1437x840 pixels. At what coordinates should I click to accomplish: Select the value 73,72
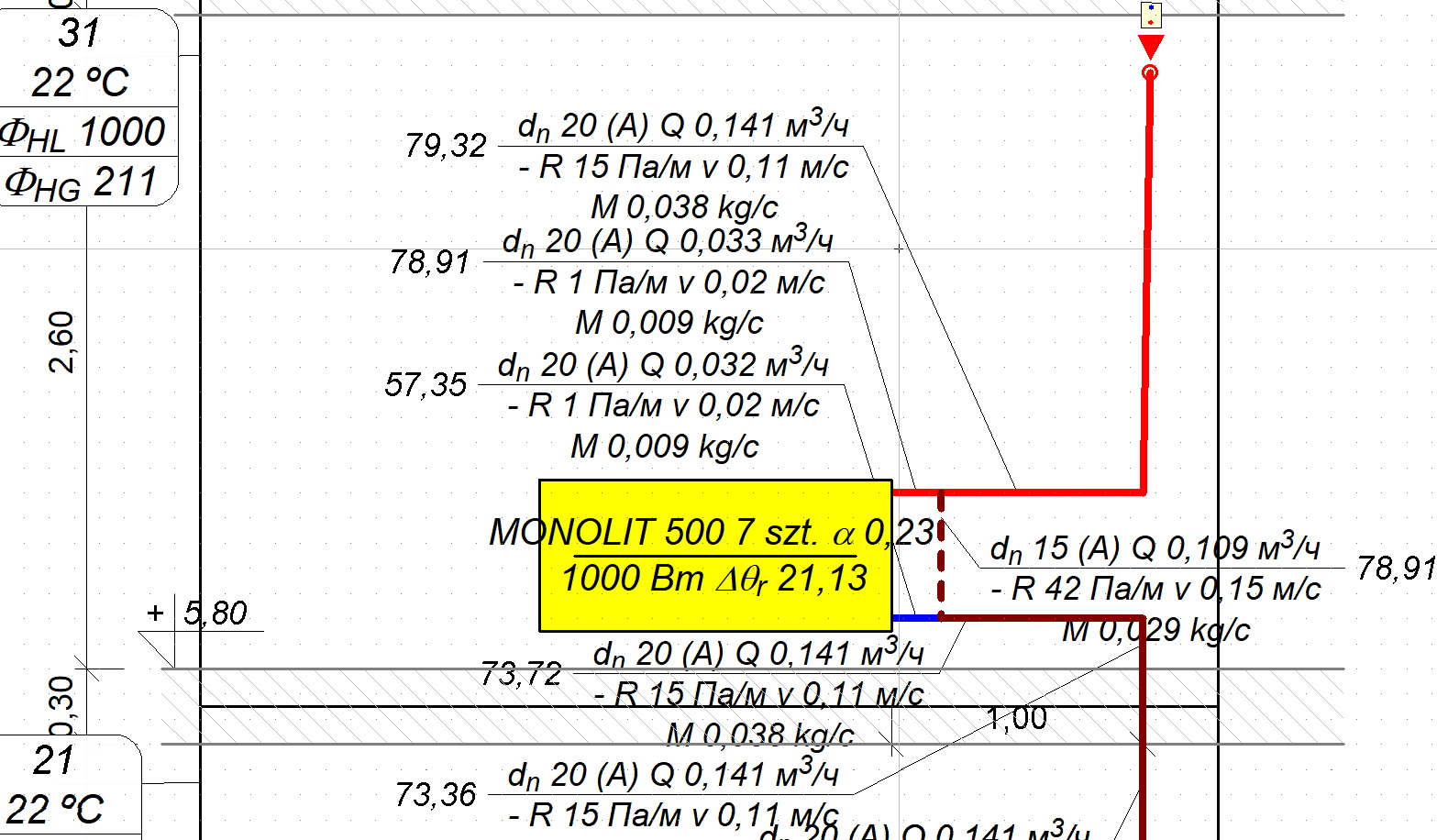coord(521,675)
